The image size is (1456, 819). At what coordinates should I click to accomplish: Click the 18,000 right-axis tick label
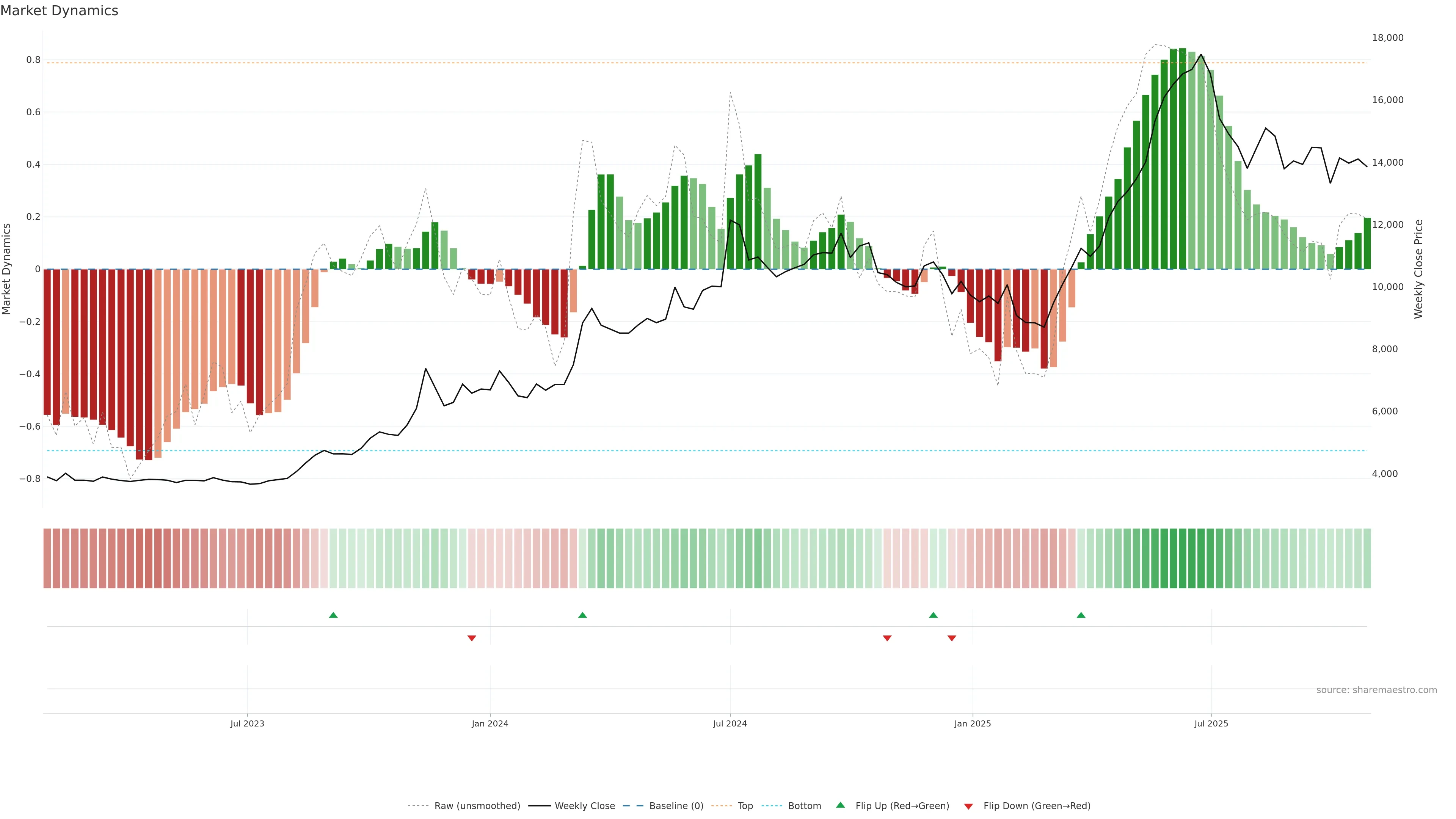1388,38
